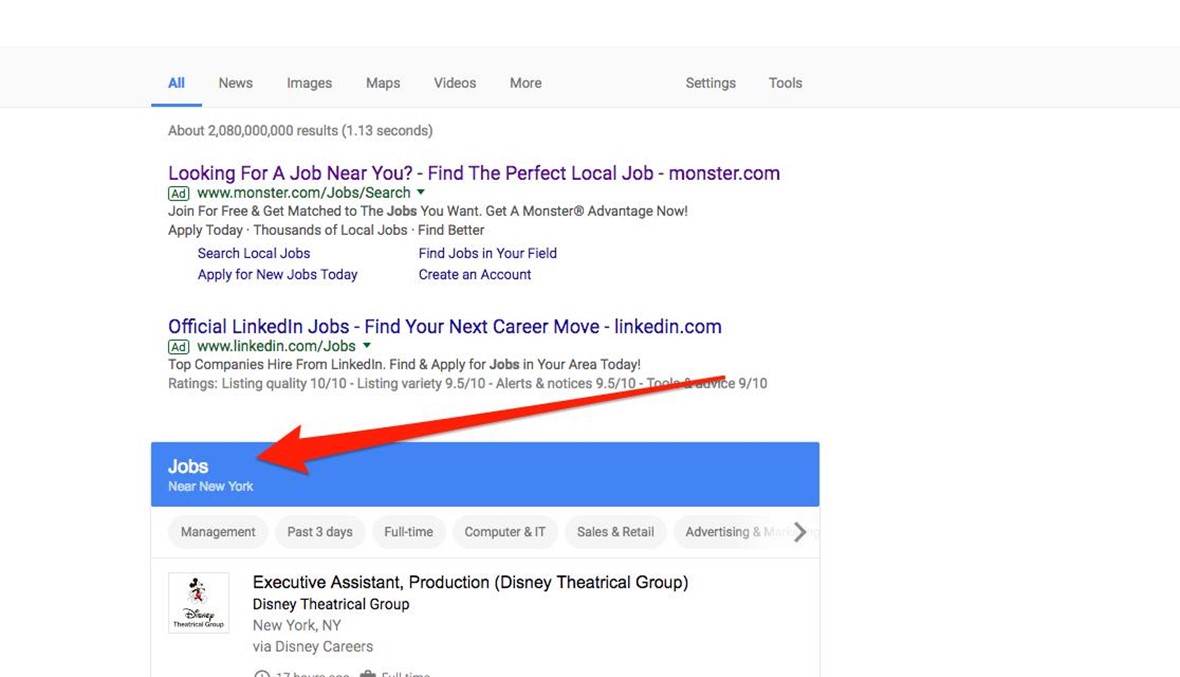Open the More search options menu

[x=525, y=83]
